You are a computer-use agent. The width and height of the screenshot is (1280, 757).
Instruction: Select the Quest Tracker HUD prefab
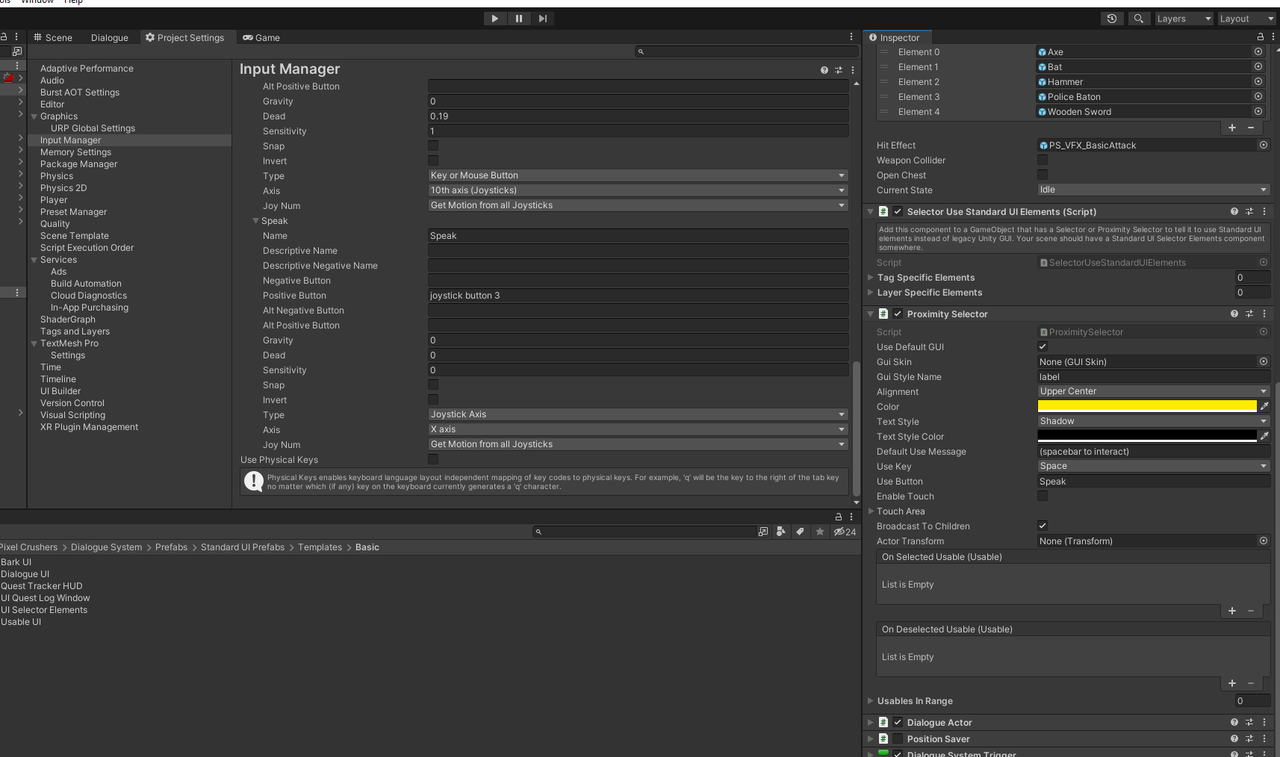(x=42, y=586)
